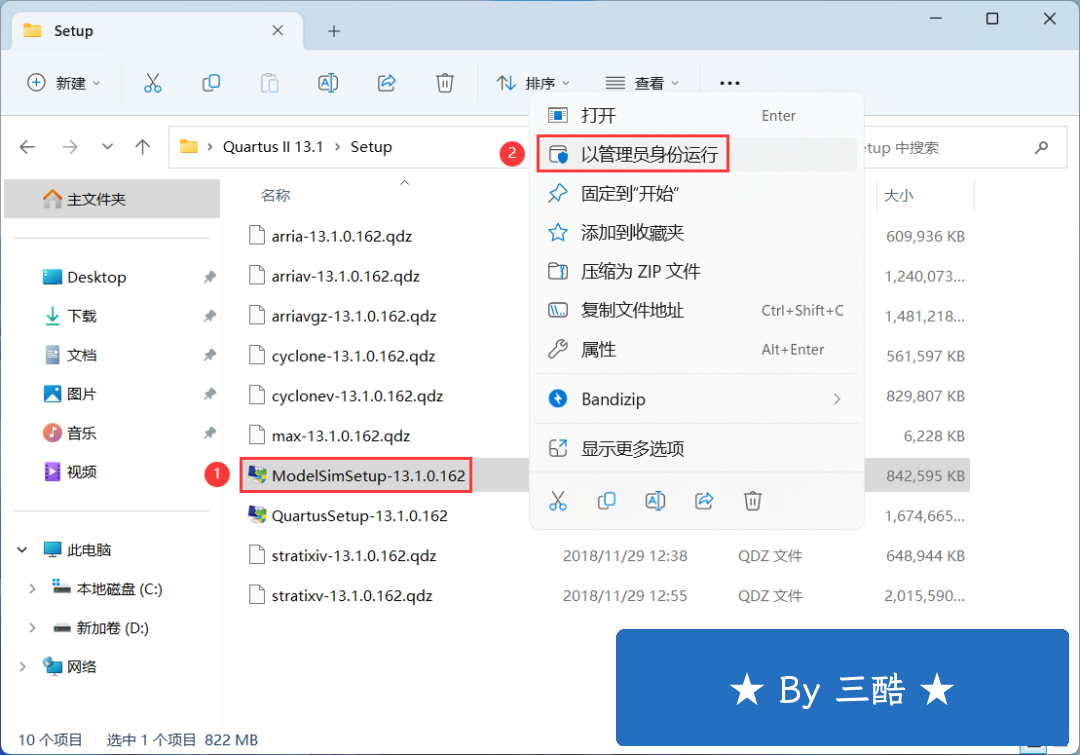This screenshot has width=1080, height=755.
Task: Click the Cut scissors icon in toolbar
Action: (153, 83)
